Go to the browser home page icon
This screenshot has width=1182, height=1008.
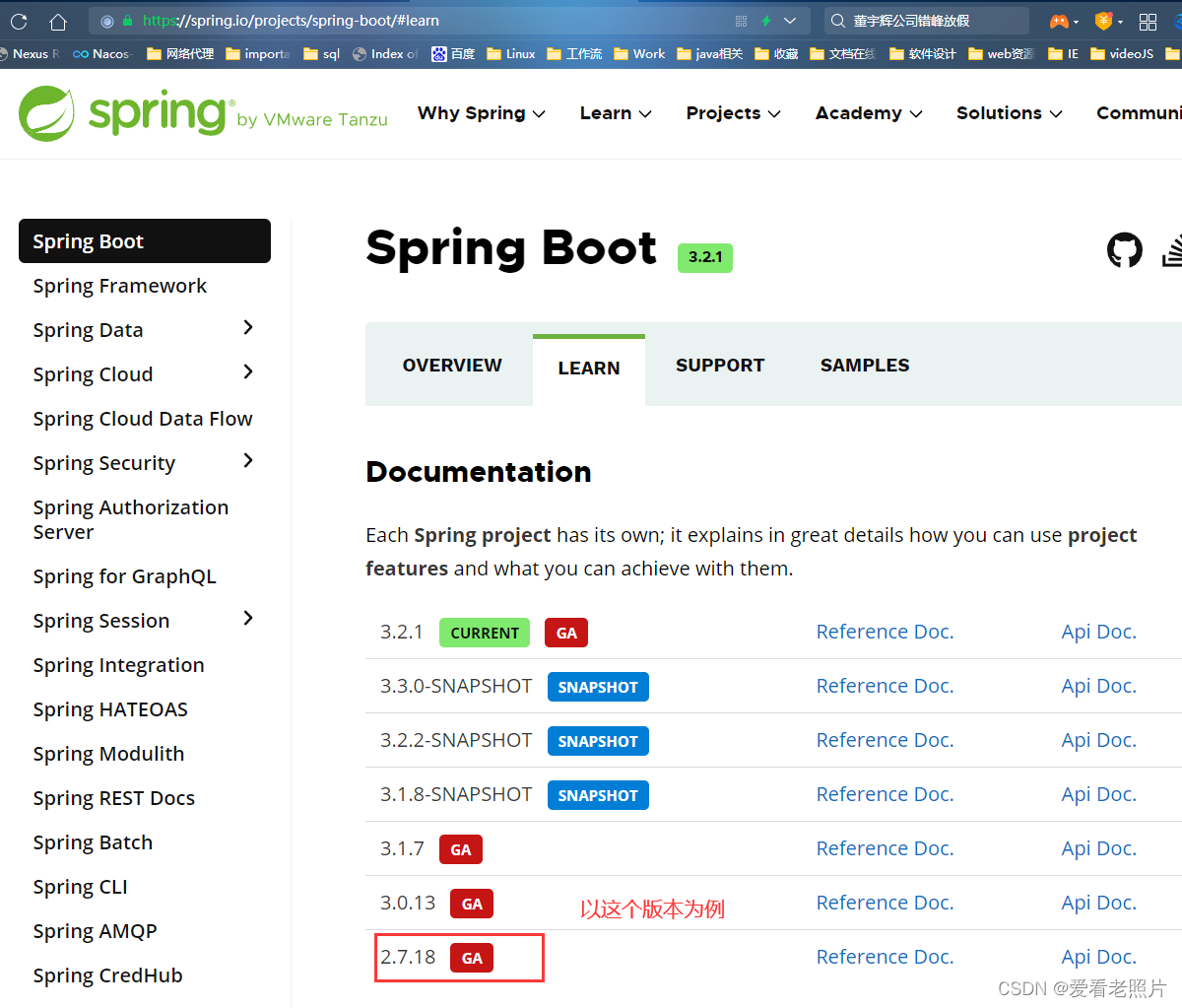click(x=58, y=21)
